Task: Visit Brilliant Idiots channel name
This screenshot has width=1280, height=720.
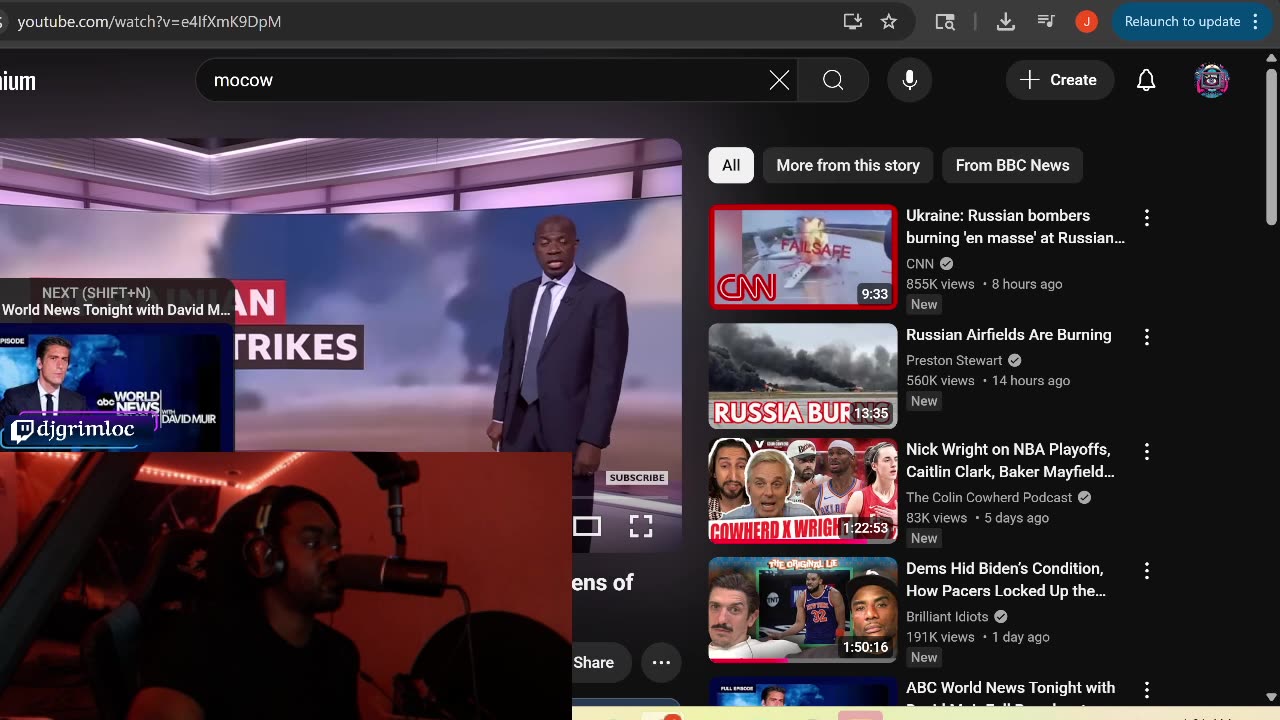Action: [947, 617]
